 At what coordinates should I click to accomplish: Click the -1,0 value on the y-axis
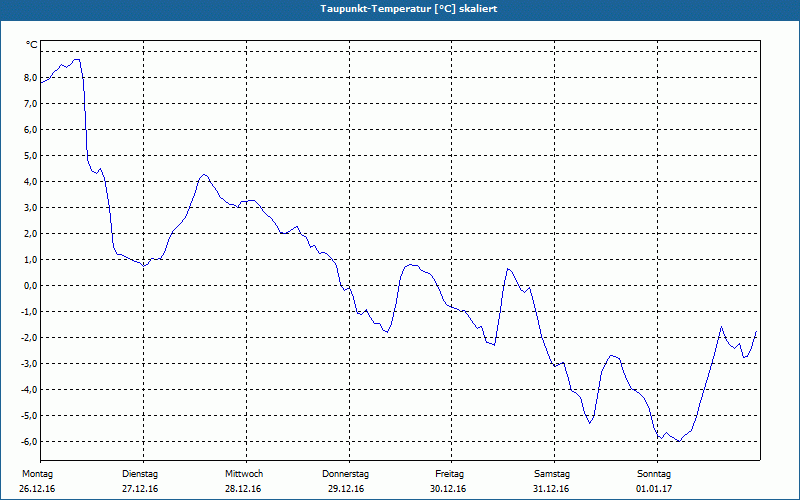click(x=29, y=312)
